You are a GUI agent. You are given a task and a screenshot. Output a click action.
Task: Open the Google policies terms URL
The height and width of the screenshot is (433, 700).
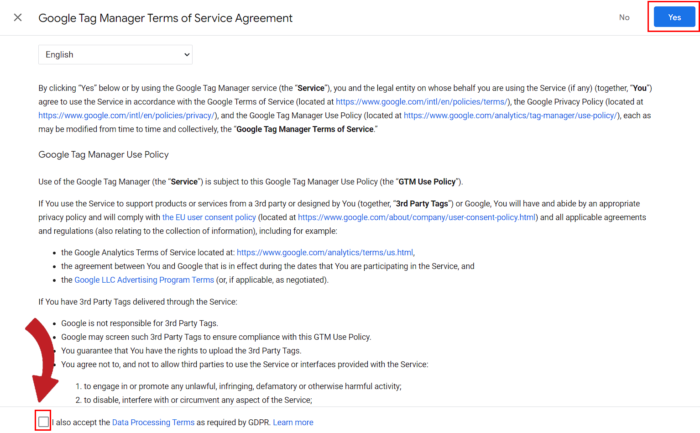point(421,102)
